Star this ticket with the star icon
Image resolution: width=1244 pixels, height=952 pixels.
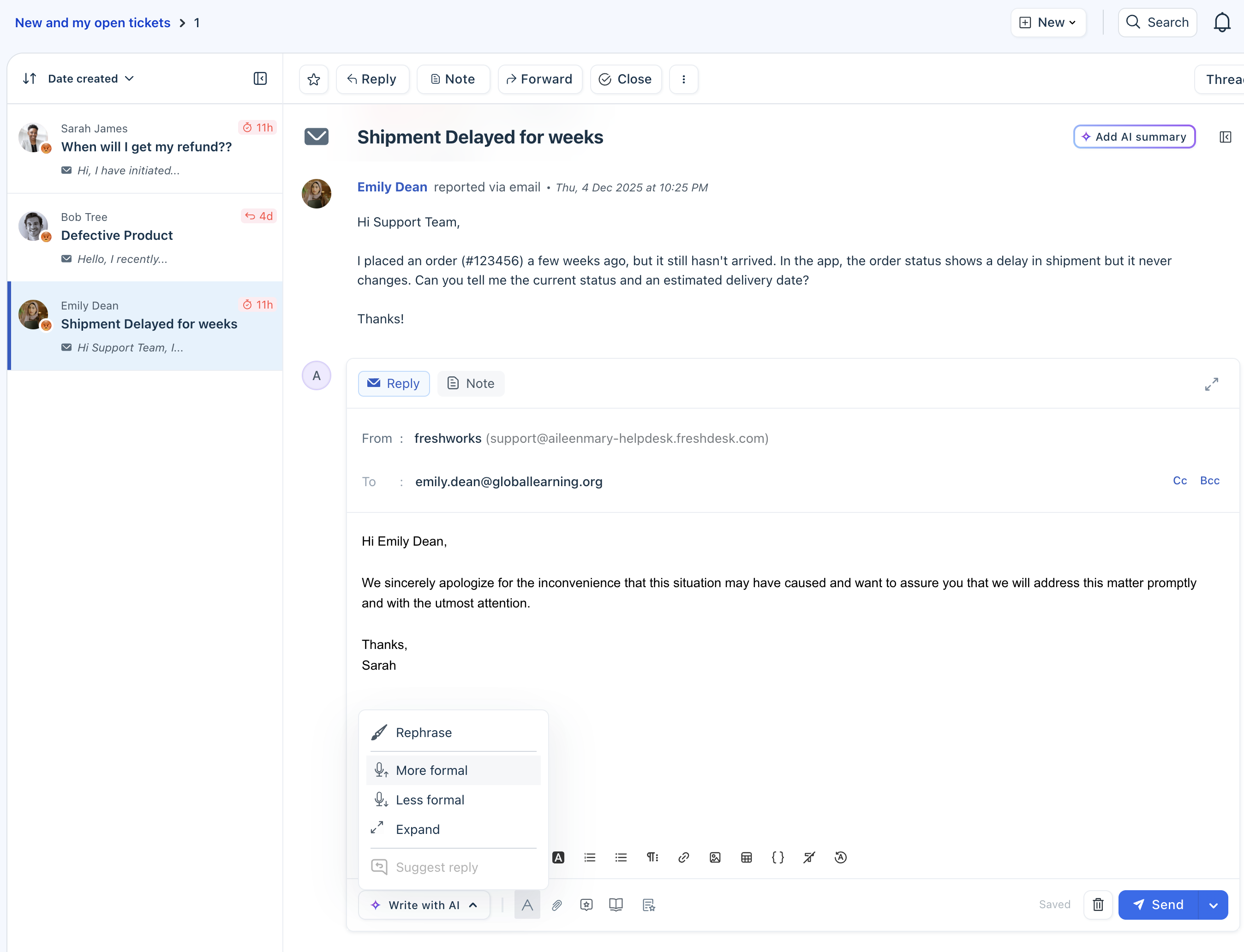314,79
